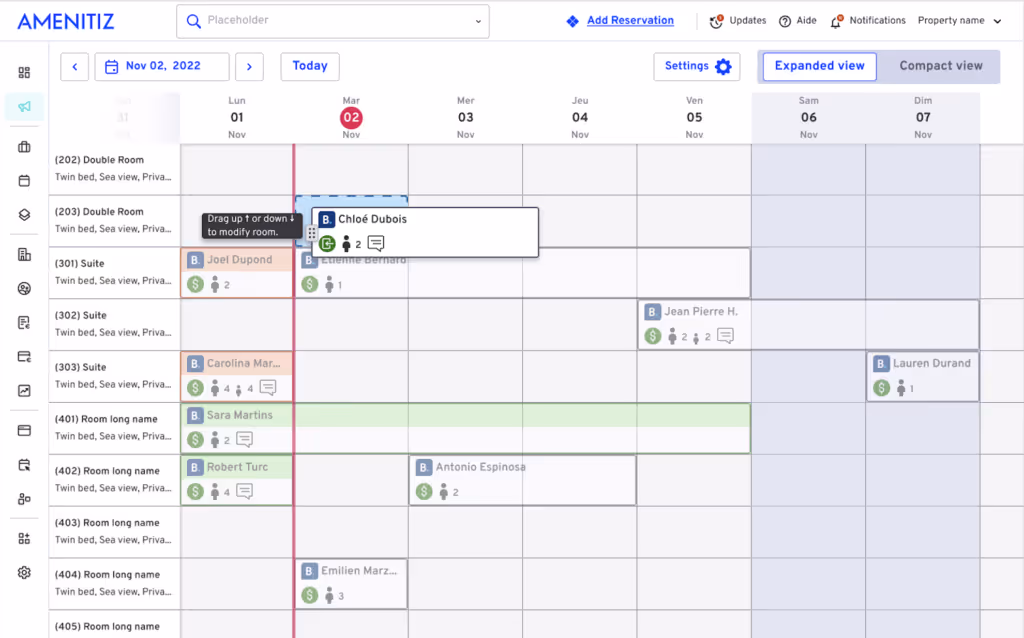1024x638 pixels.
Task: Open the Settings button
Action: pyautogui.click(x=697, y=67)
